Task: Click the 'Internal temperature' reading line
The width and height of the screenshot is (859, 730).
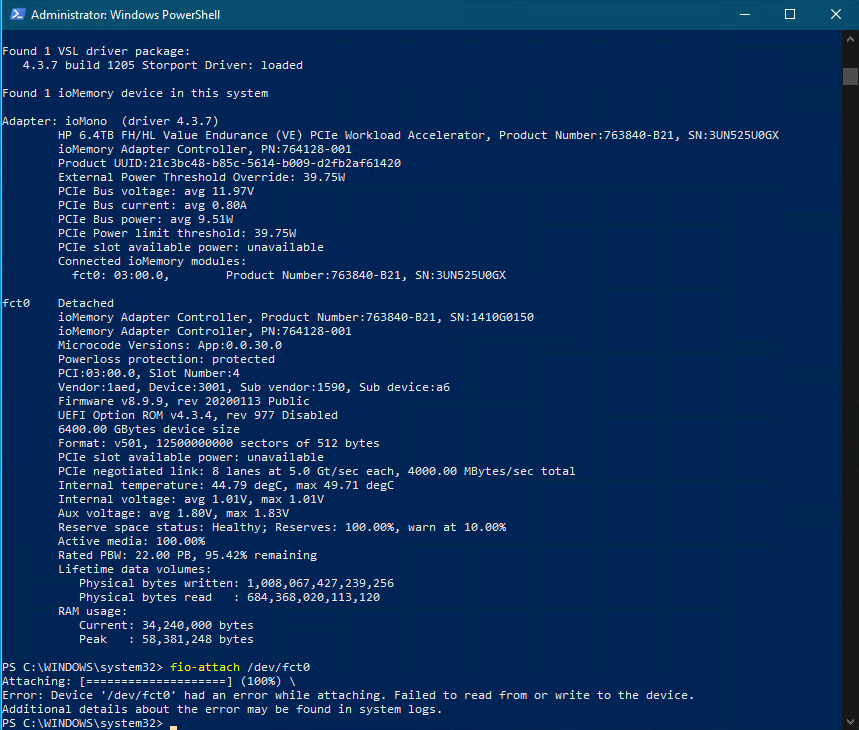Action: tap(226, 485)
